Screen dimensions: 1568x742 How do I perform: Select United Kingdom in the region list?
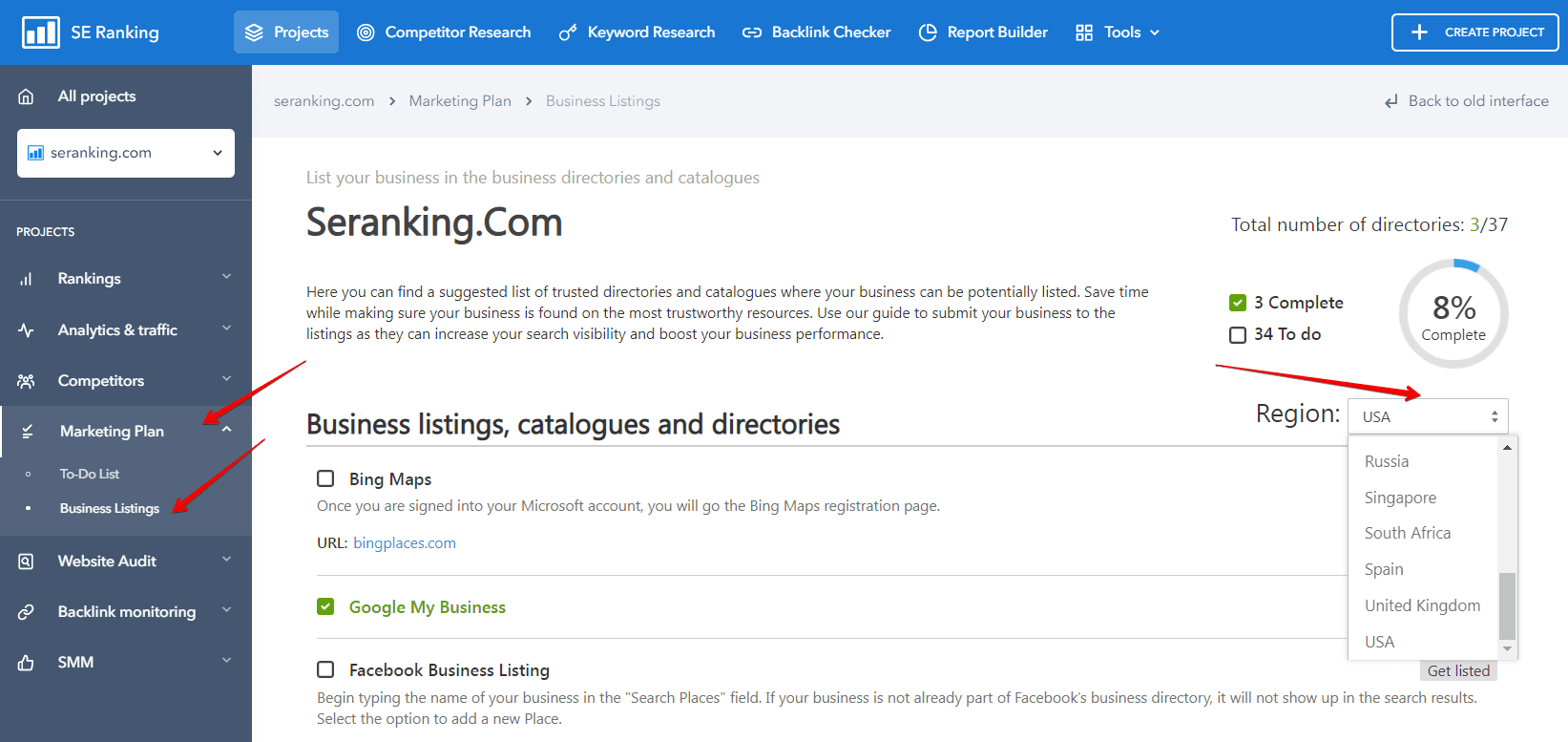(1422, 605)
